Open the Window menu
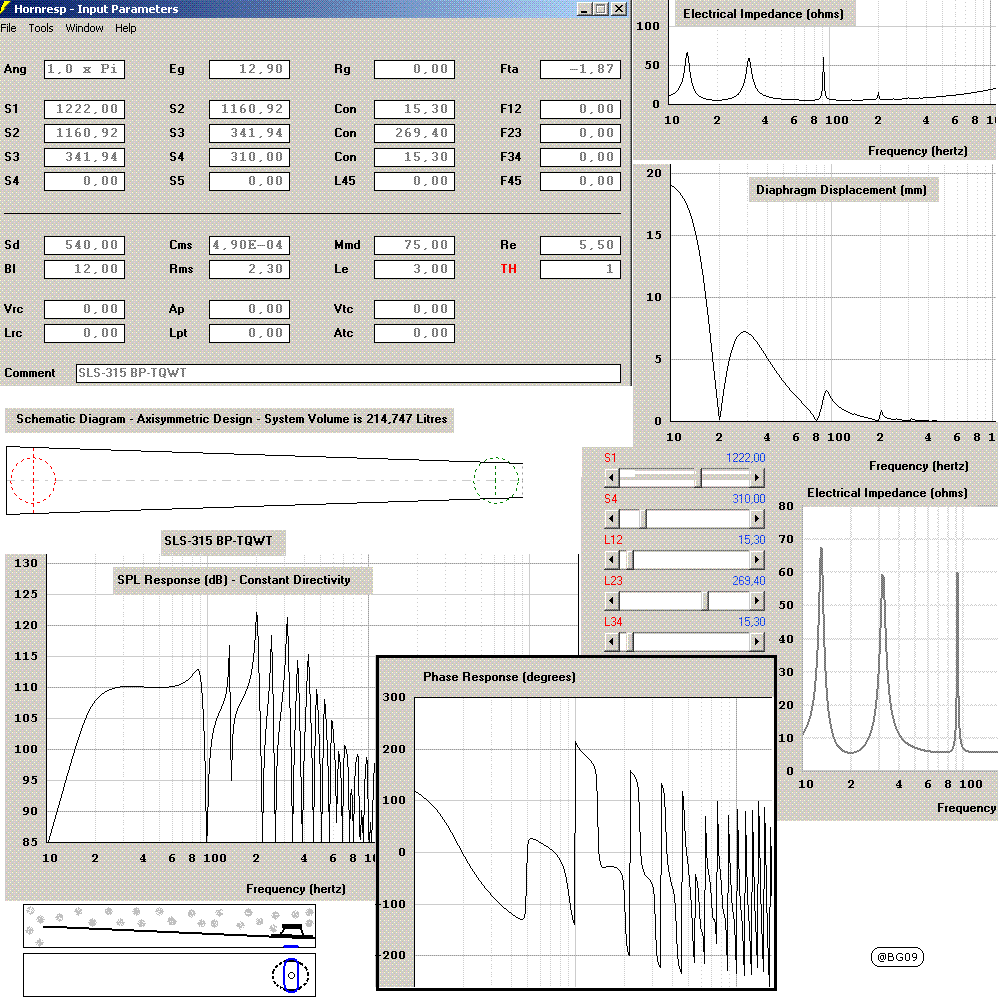This screenshot has height=998, width=998. [84, 28]
